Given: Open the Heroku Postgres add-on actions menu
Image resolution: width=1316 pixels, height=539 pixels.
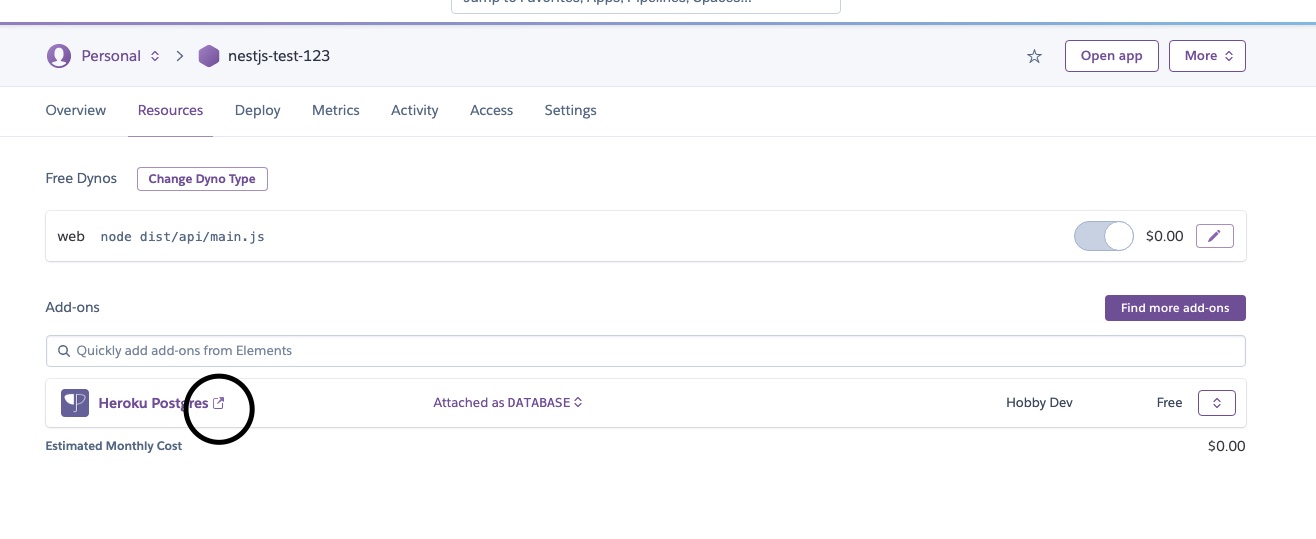Looking at the screenshot, I should click(x=1217, y=403).
